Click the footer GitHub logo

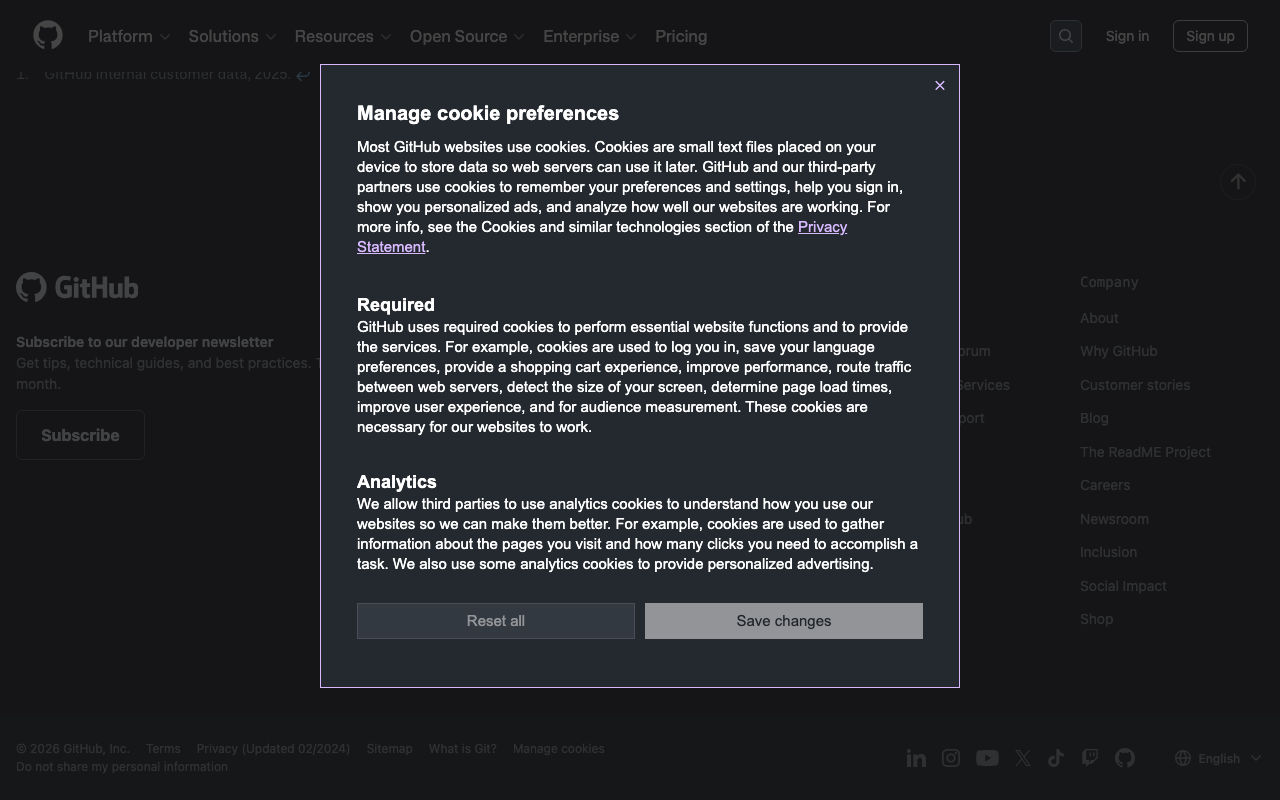[x=77, y=288]
